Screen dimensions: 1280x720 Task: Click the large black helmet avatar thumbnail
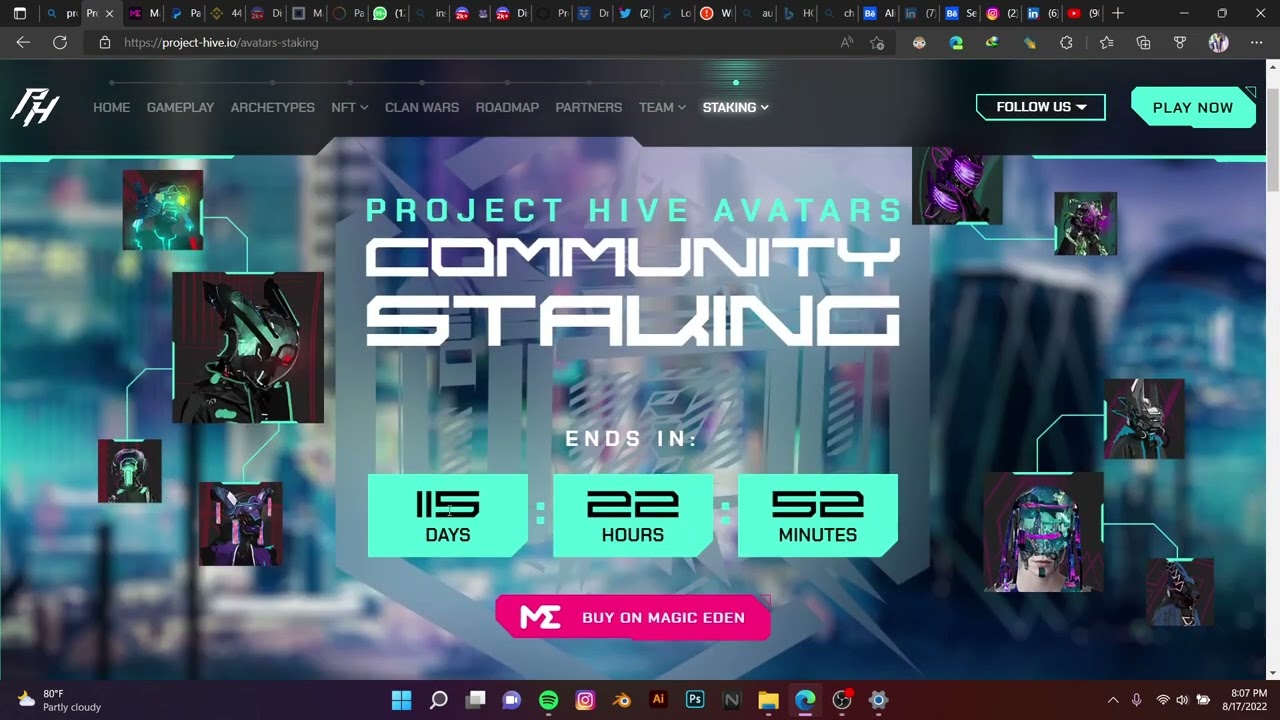pyautogui.click(x=248, y=347)
